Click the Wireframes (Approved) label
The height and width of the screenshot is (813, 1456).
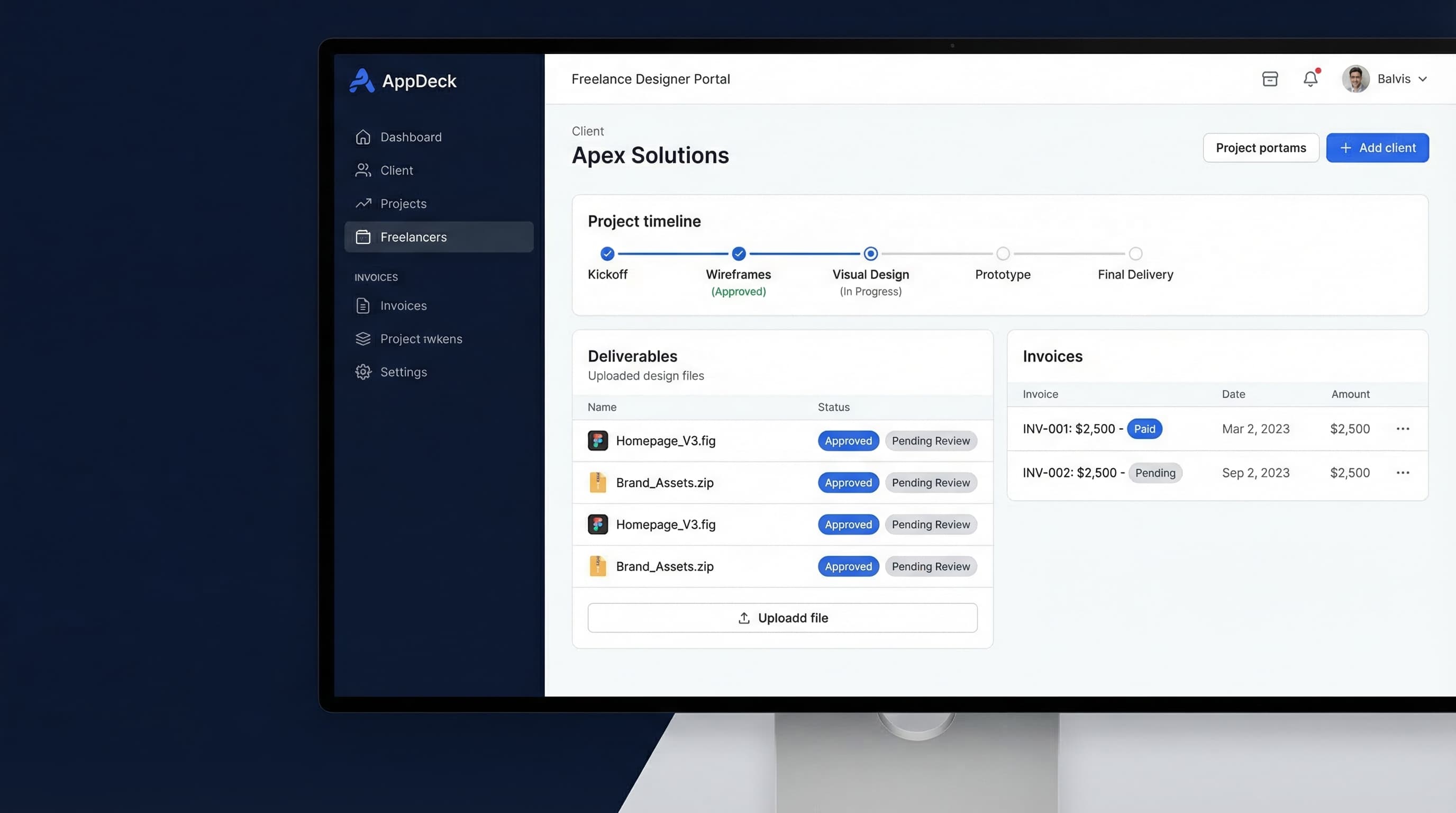738,282
